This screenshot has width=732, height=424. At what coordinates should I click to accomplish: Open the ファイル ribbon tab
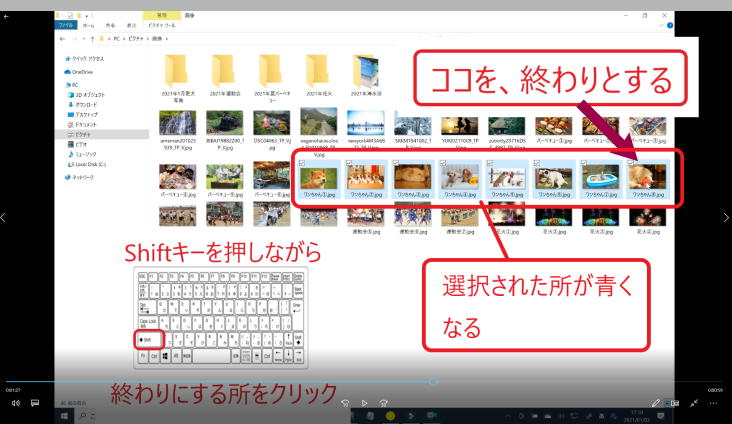(x=65, y=24)
